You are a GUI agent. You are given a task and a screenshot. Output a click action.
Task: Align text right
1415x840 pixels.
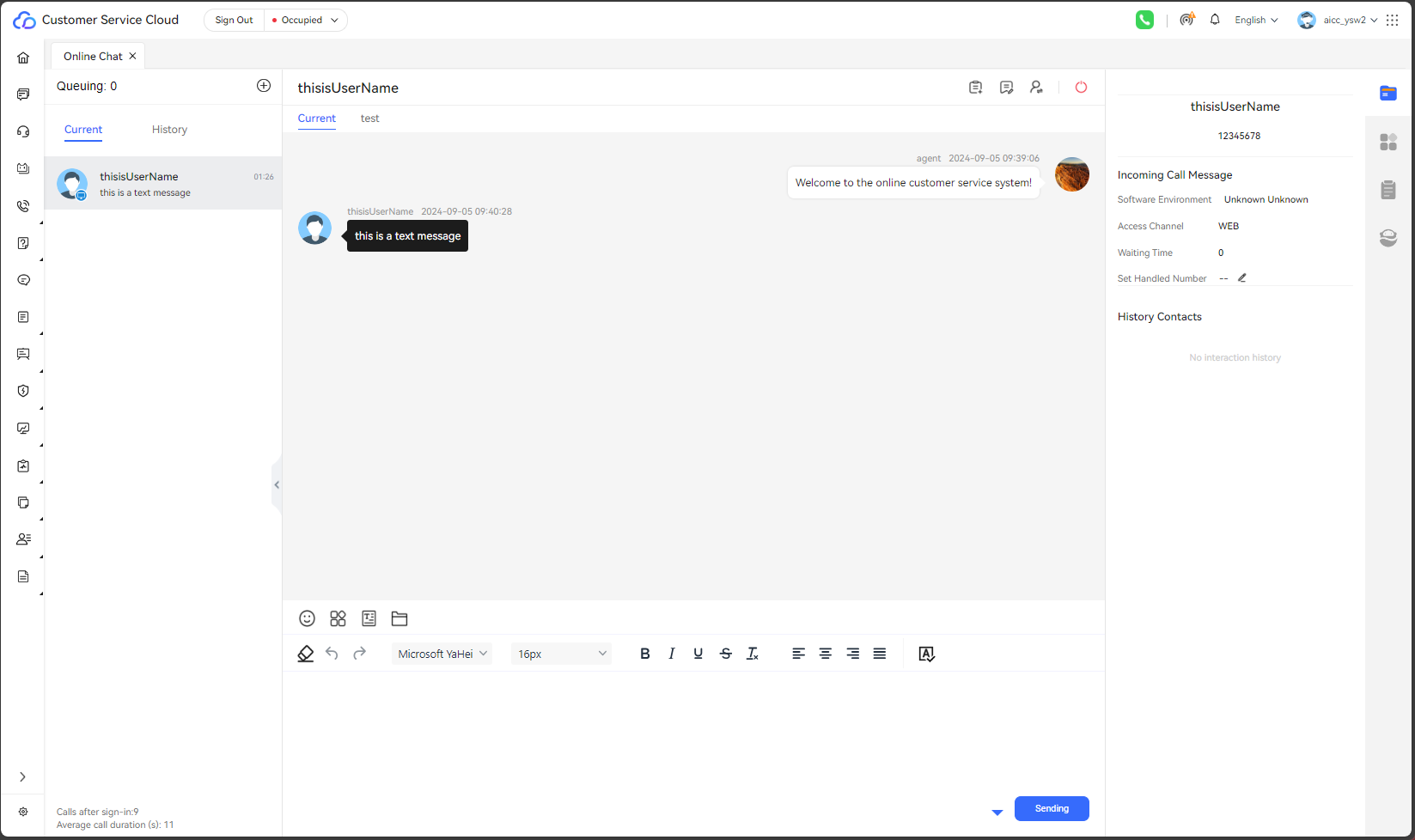coord(852,654)
